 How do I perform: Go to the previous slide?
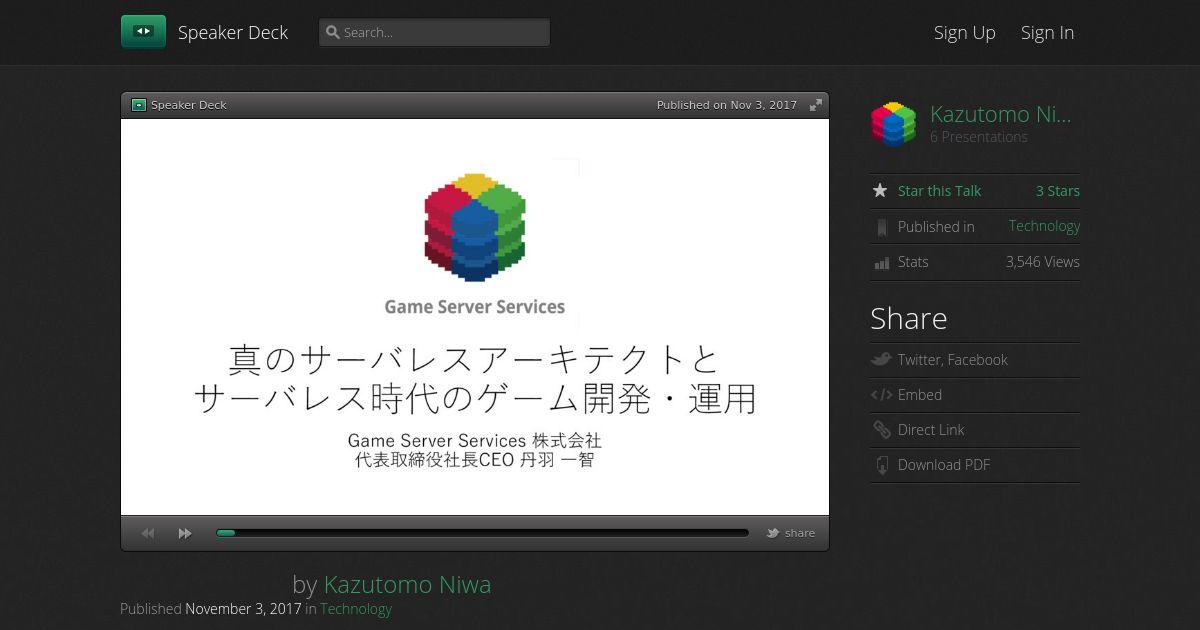point(148,534)
